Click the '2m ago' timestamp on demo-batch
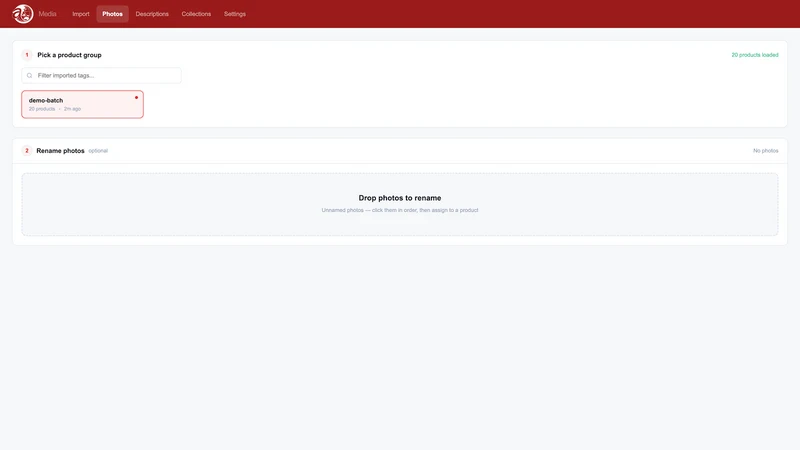Image resolution: width=800 pixels, height=450 pixels. pos(72,109)
